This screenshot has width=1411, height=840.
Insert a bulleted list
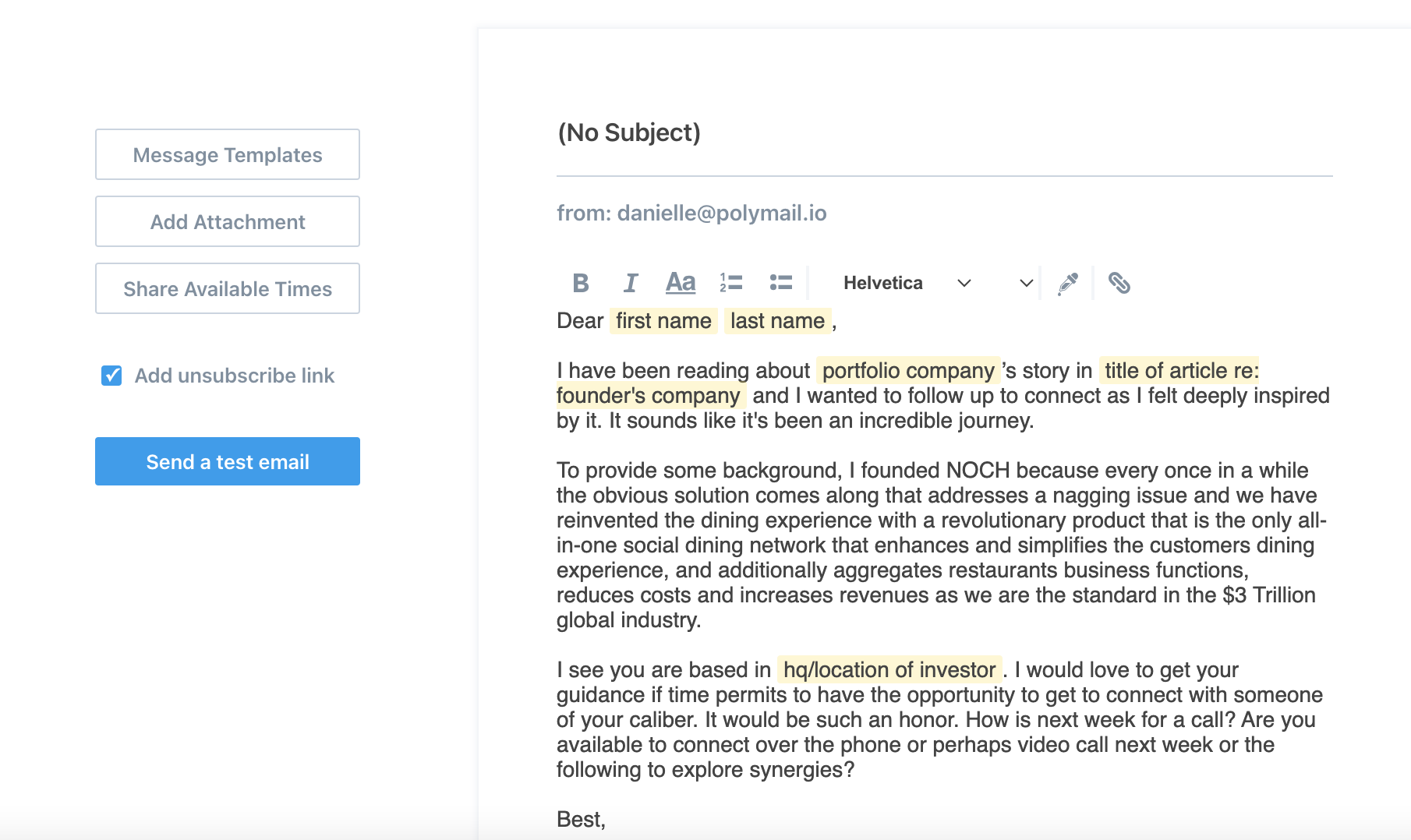[780, 283]
